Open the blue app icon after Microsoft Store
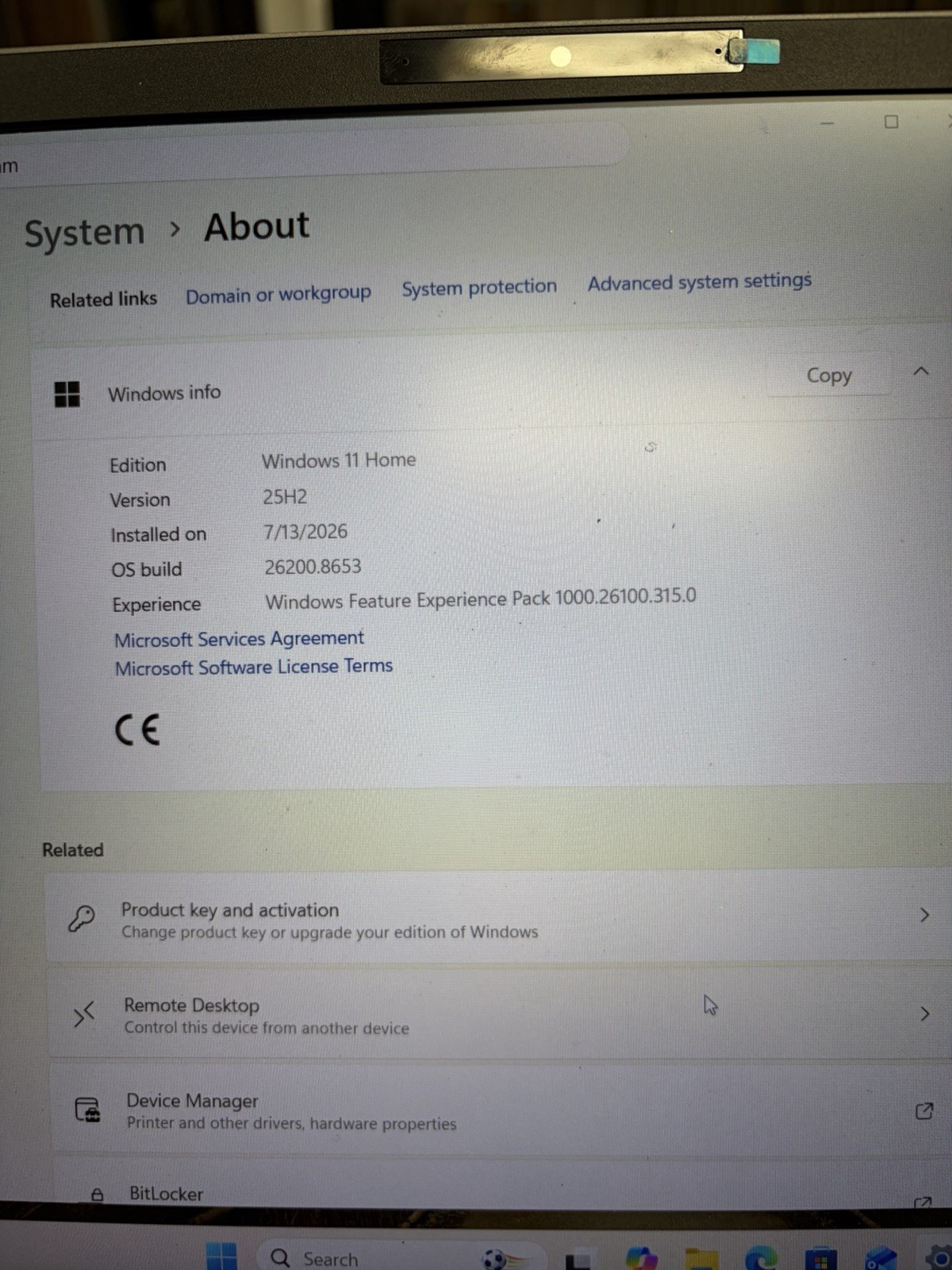 881,1258
